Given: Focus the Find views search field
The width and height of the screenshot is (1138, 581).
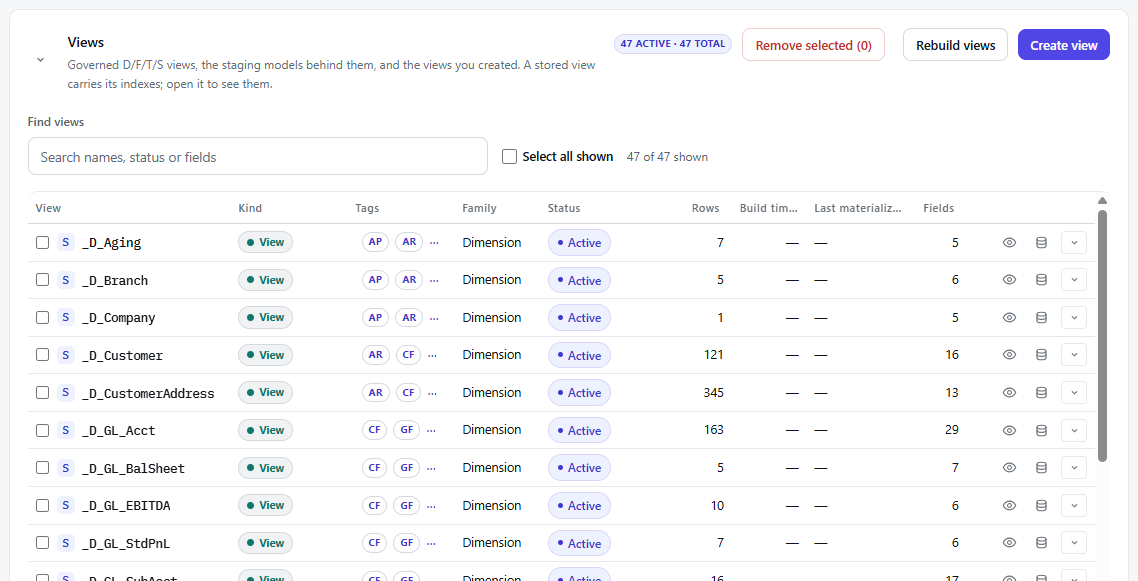Looking at the screenshot, I should [258, 157].
